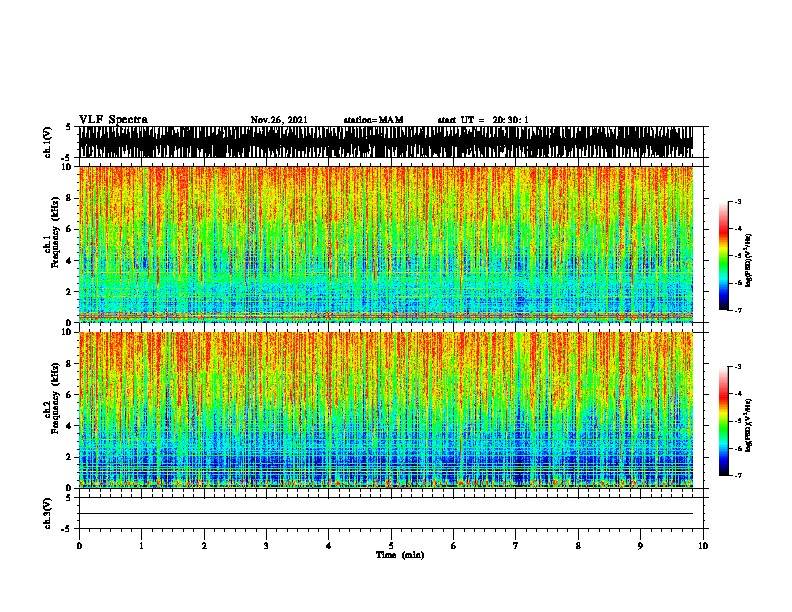Click the "ch.1(V)" waveform axis label
This screenshot has width=792, height=612.
(x=47, y=142)
